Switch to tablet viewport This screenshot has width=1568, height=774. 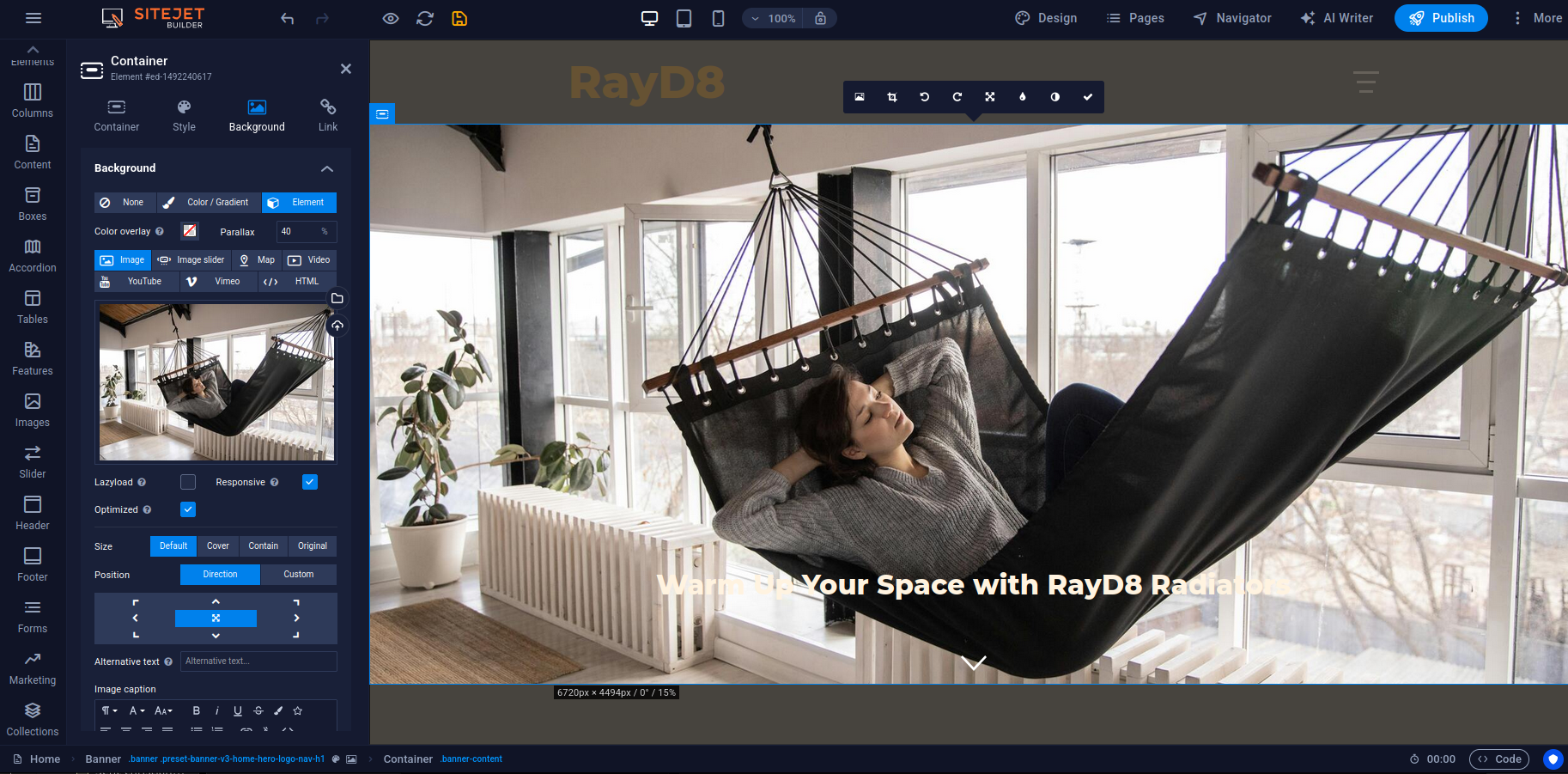[684, 18]
